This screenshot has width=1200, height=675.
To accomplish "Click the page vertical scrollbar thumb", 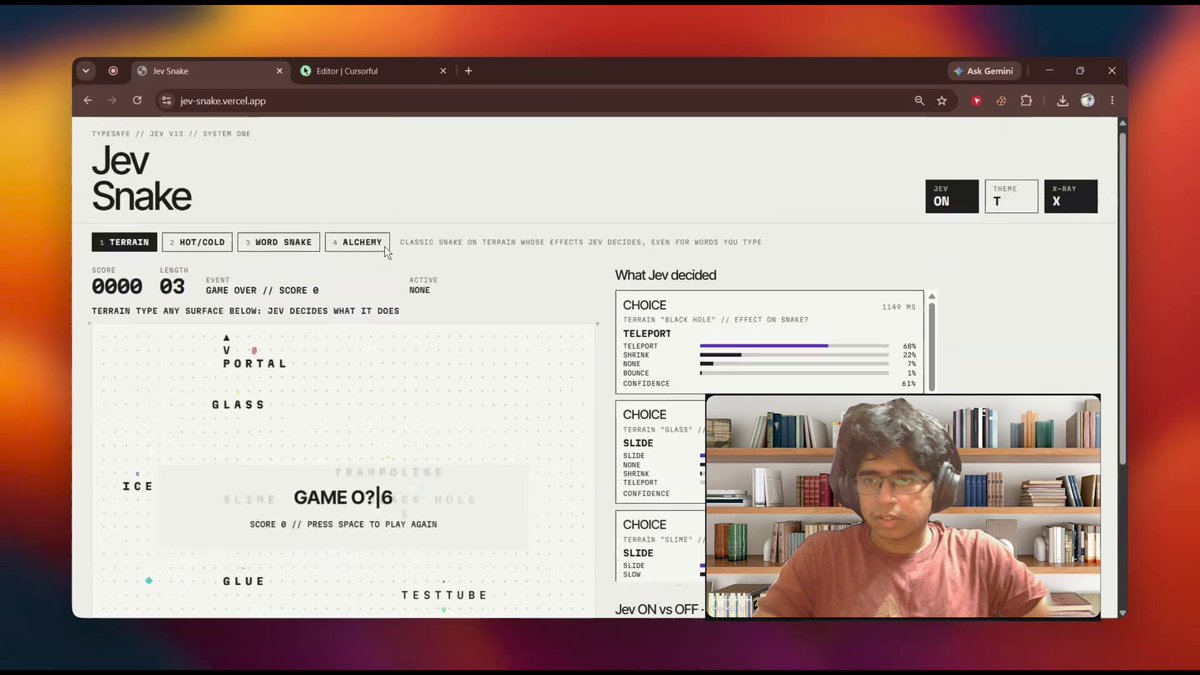I will 1122,297.
